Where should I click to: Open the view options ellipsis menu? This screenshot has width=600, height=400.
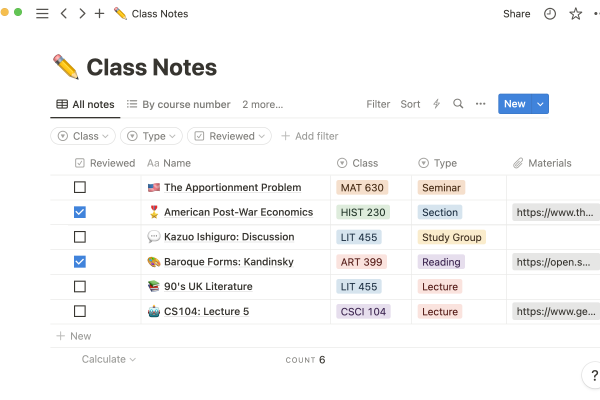481,104
